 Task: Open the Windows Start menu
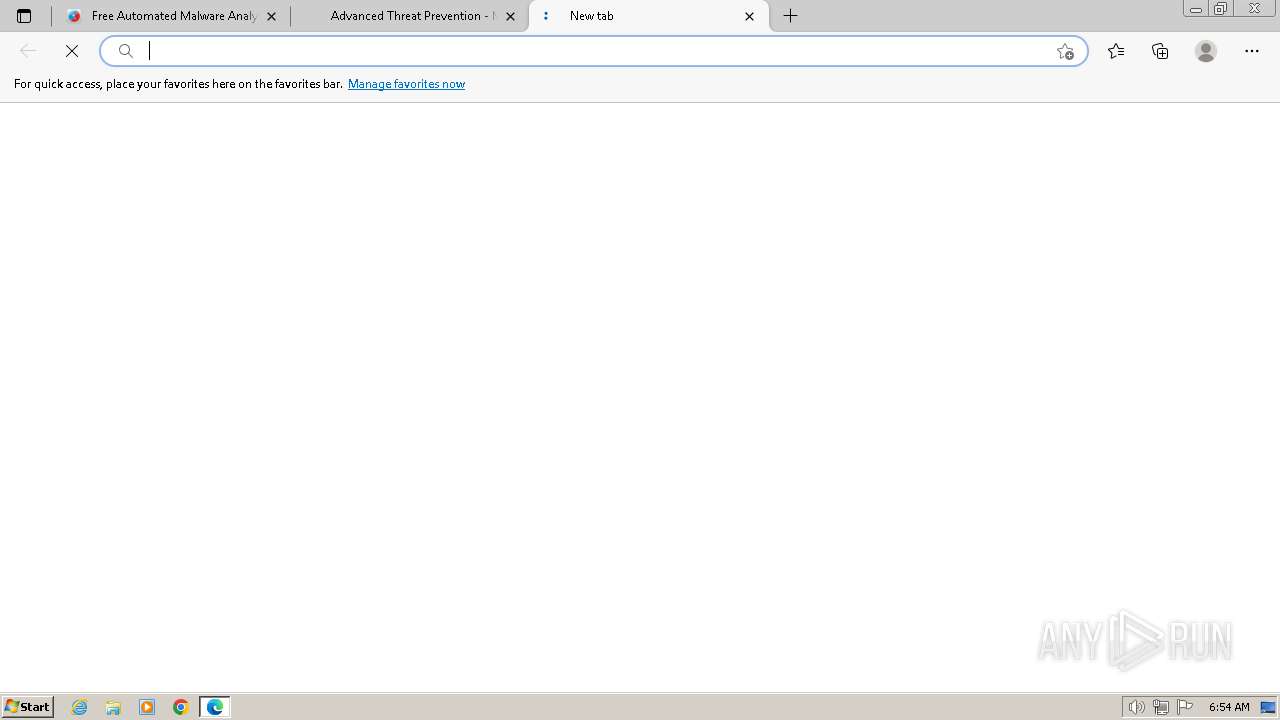coord(27,706)
